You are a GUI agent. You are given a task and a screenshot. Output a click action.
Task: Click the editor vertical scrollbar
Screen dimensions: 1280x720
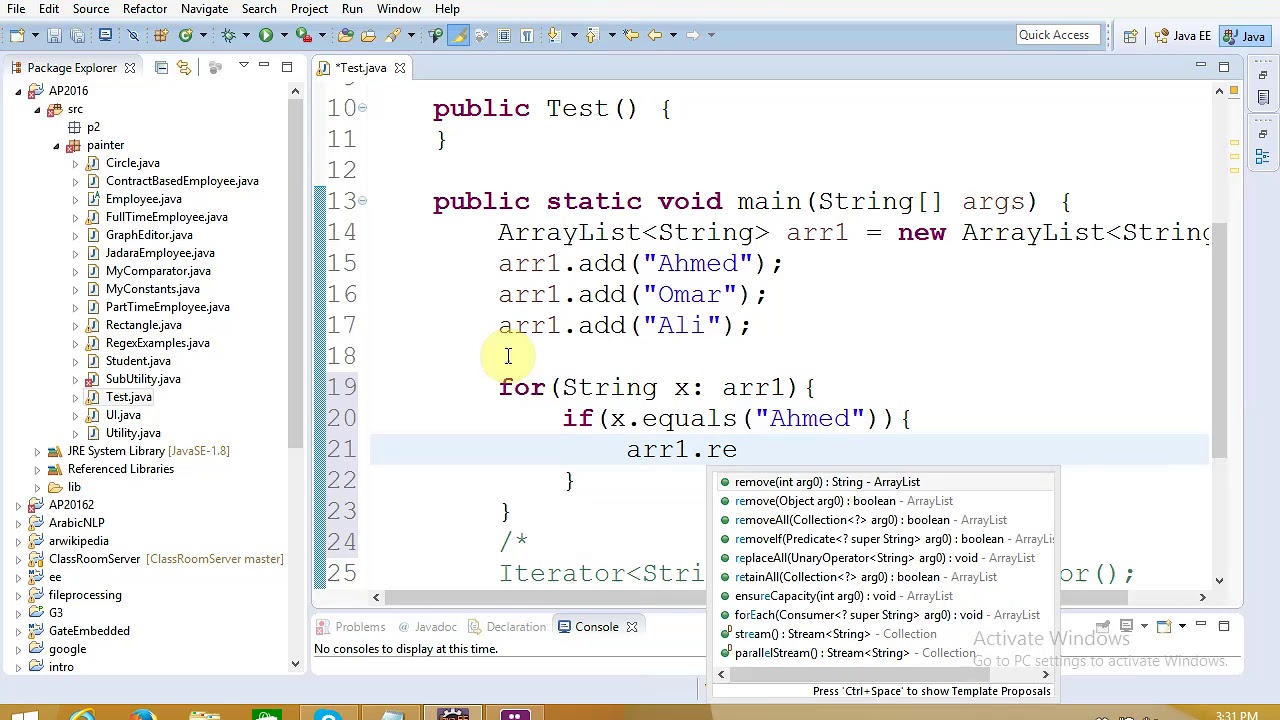[x=1219, y=340]
